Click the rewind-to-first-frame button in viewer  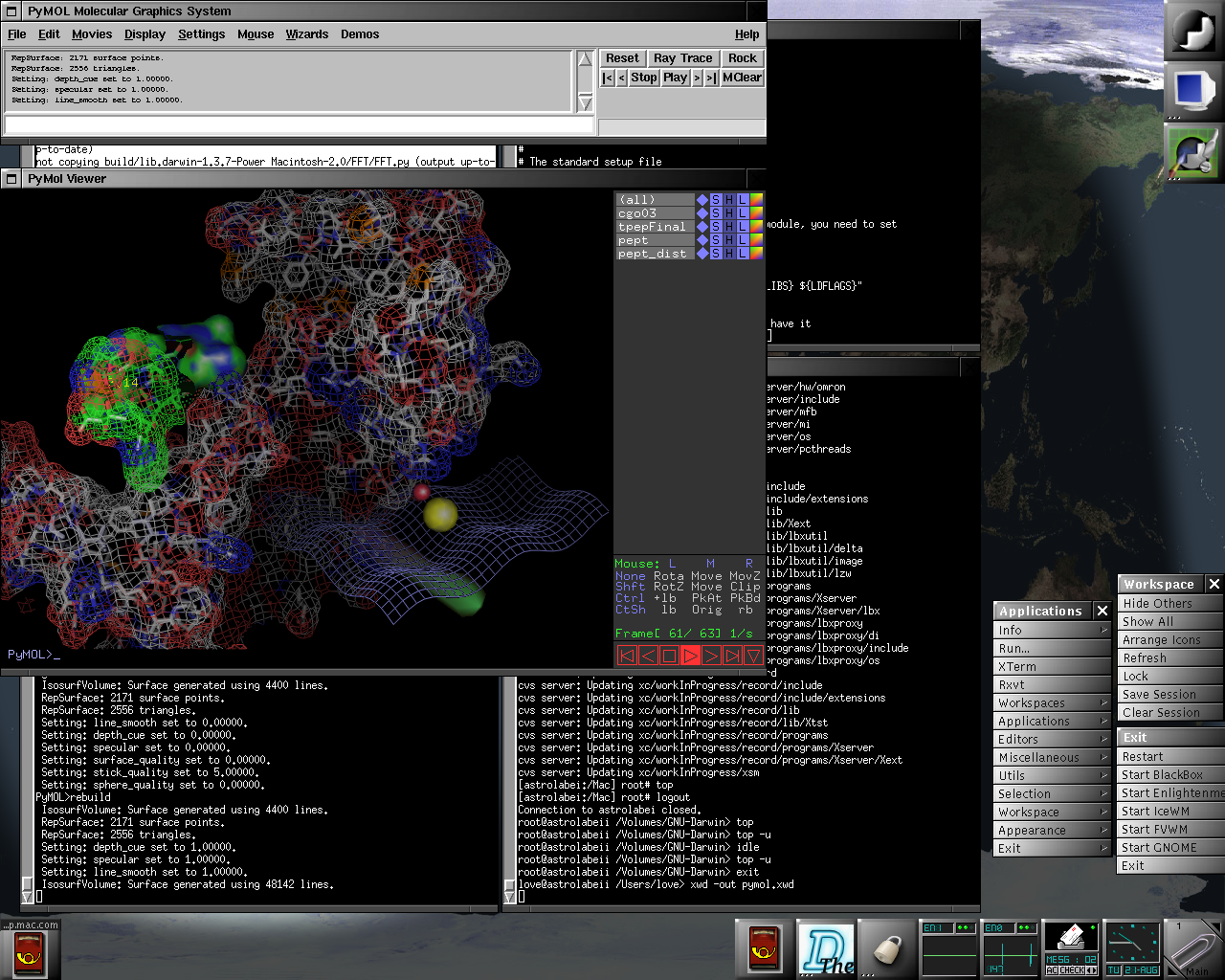point(627,656)
